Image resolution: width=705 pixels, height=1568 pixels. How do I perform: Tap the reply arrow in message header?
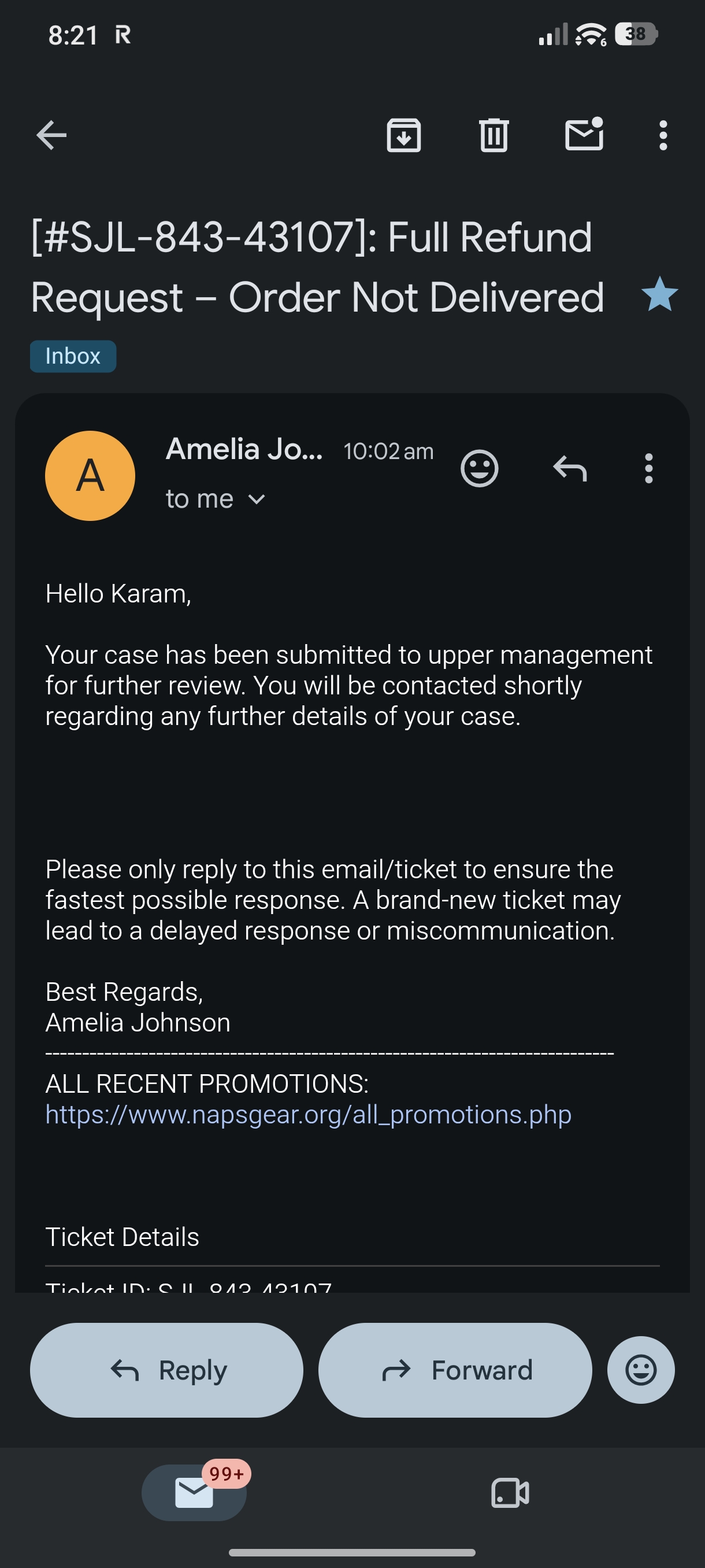[570, 468]
